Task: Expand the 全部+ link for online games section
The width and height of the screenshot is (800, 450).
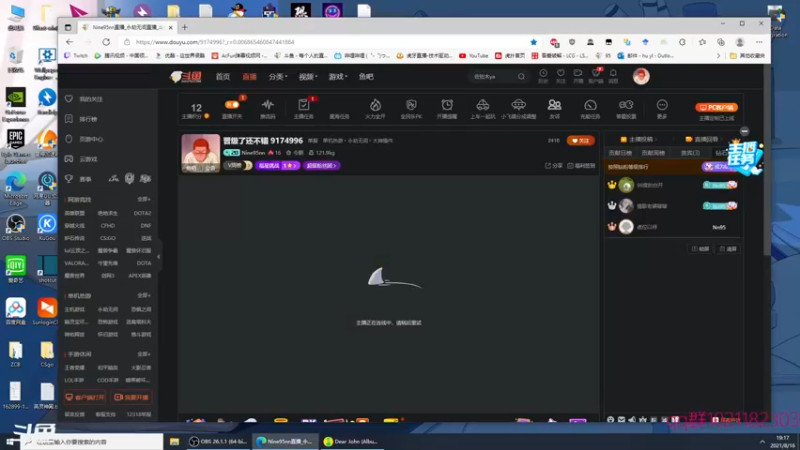Action: [144, 199]
